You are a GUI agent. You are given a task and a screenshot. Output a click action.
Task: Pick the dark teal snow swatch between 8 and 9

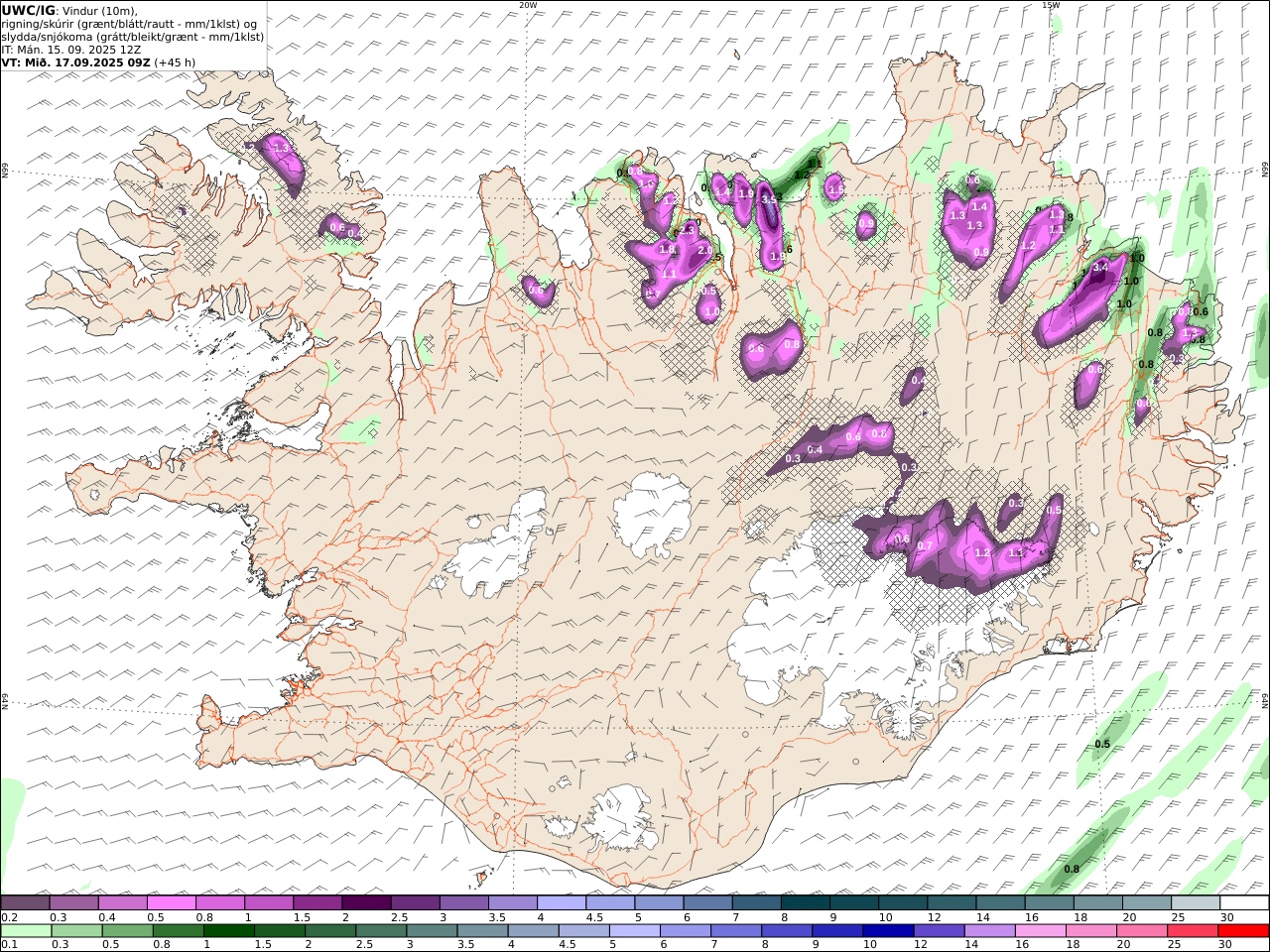[806, 903]
